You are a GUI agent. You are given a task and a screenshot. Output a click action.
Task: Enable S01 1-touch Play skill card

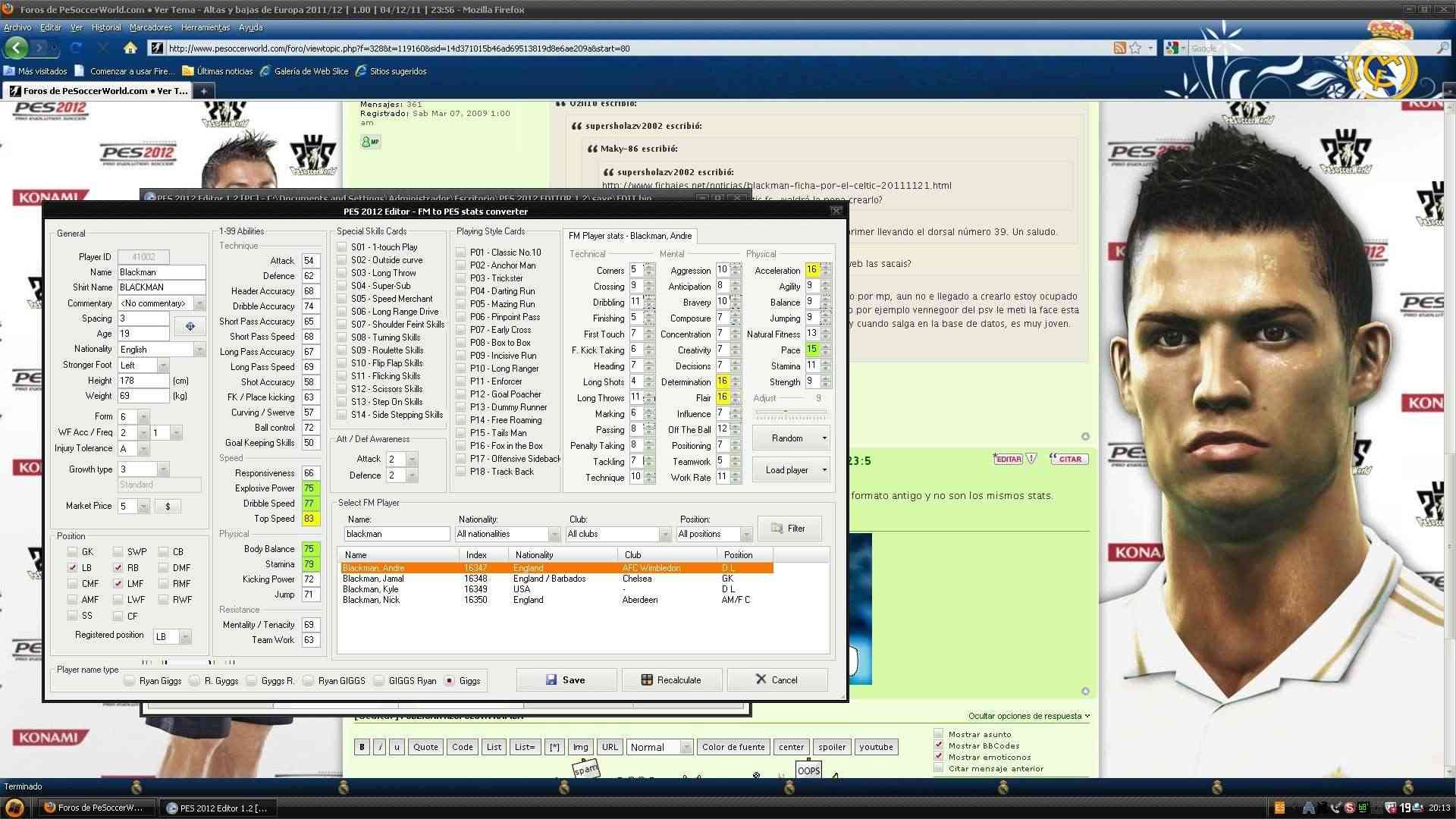(342, 247)
